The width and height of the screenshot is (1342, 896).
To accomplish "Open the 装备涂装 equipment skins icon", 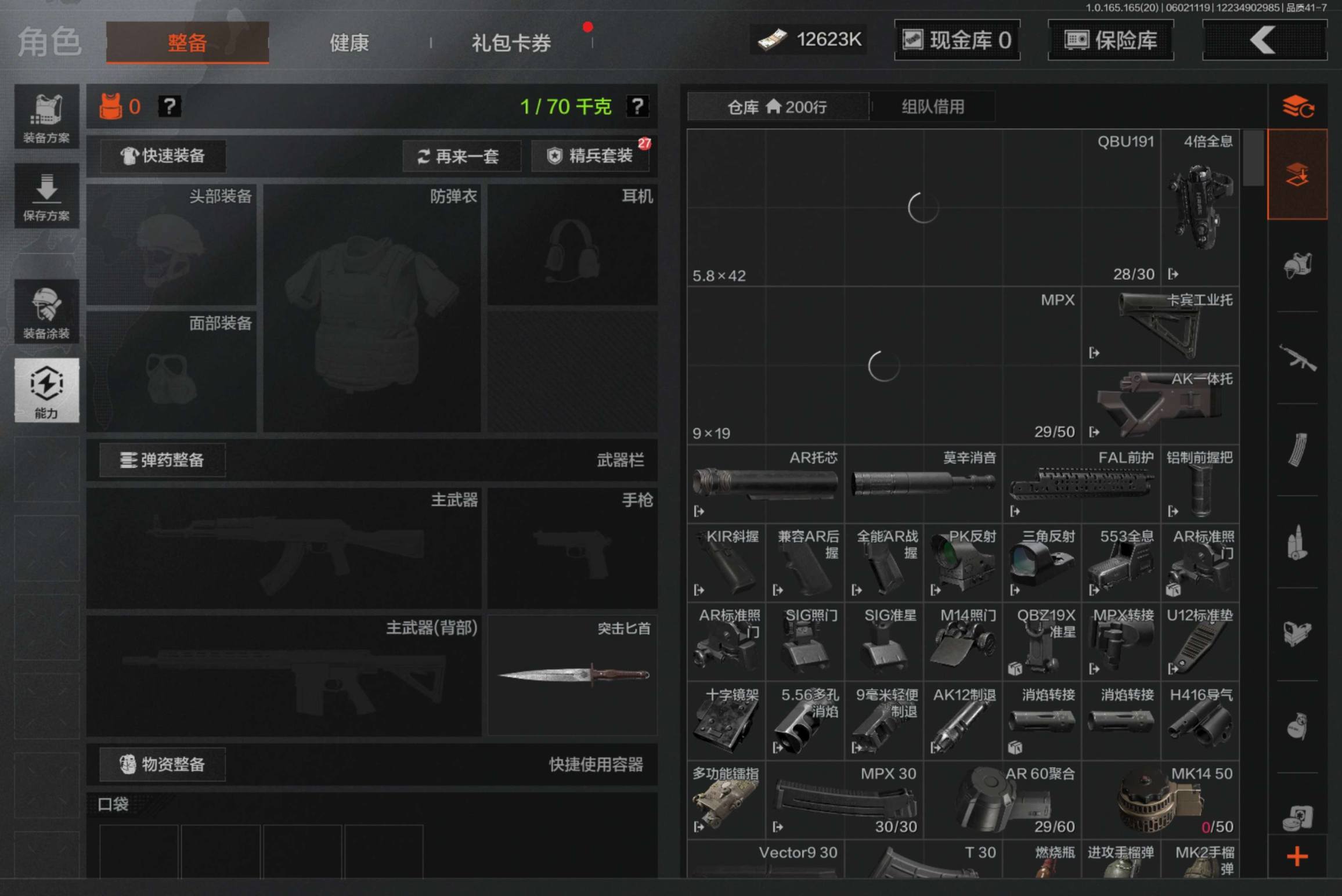I will (x=46, y=312).
